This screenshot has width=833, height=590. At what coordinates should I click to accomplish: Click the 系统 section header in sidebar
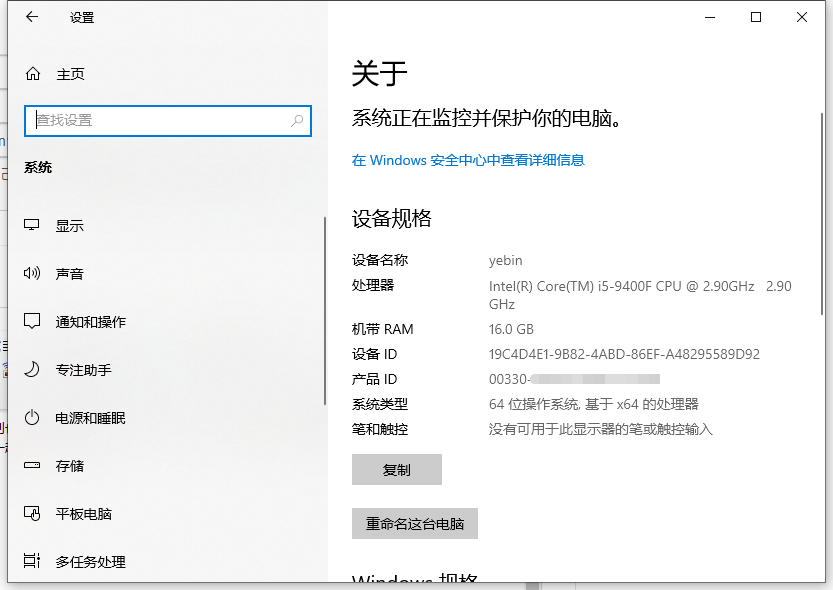click(x=38, y=167)
